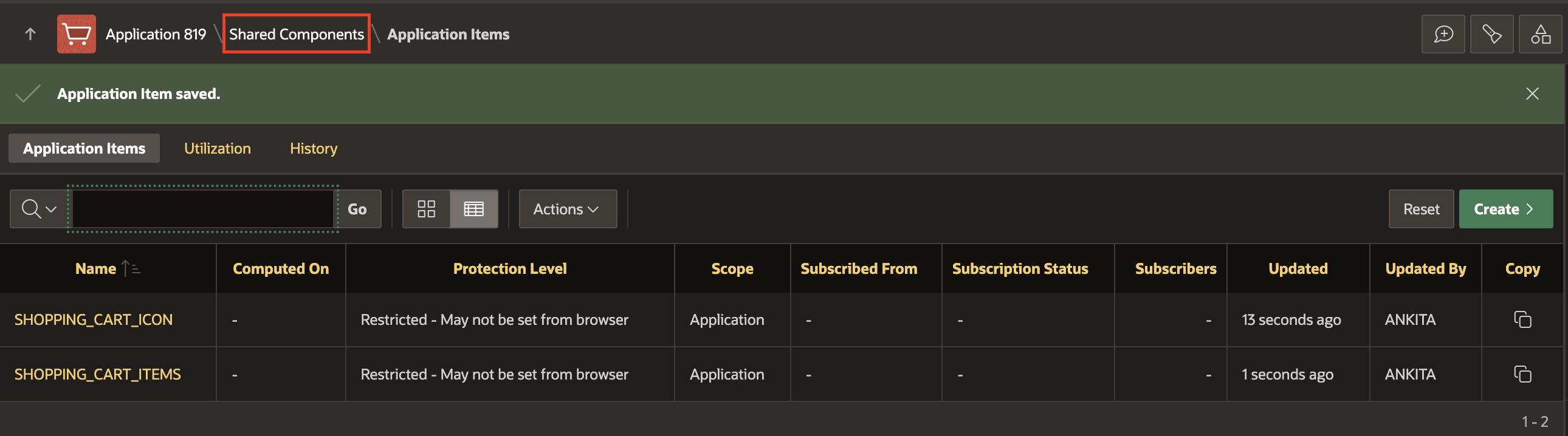Click the up arrow navigation icon
Viewport: 1568px width, 436px height.
pyautogui.click(x=30, y=34)
